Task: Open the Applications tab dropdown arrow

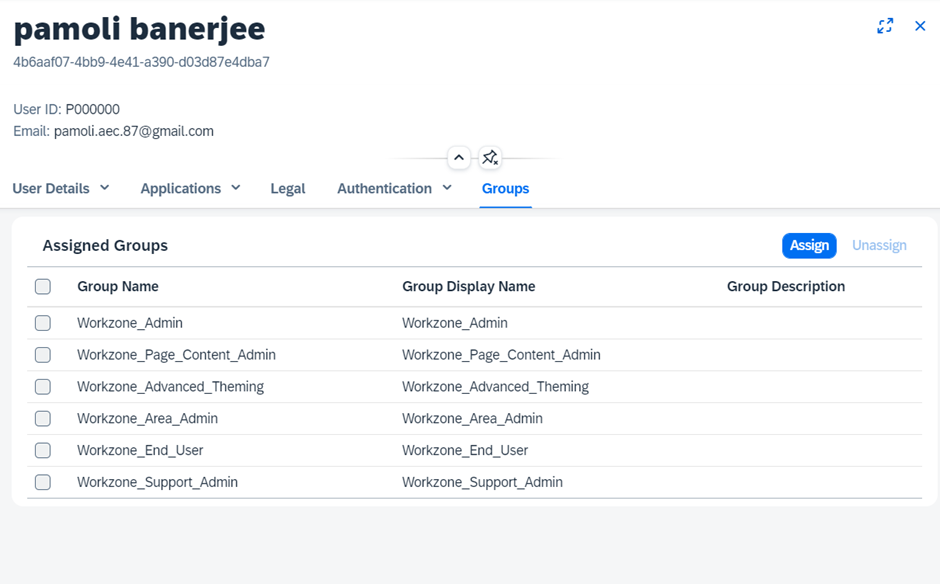Action: click(236, 188)
